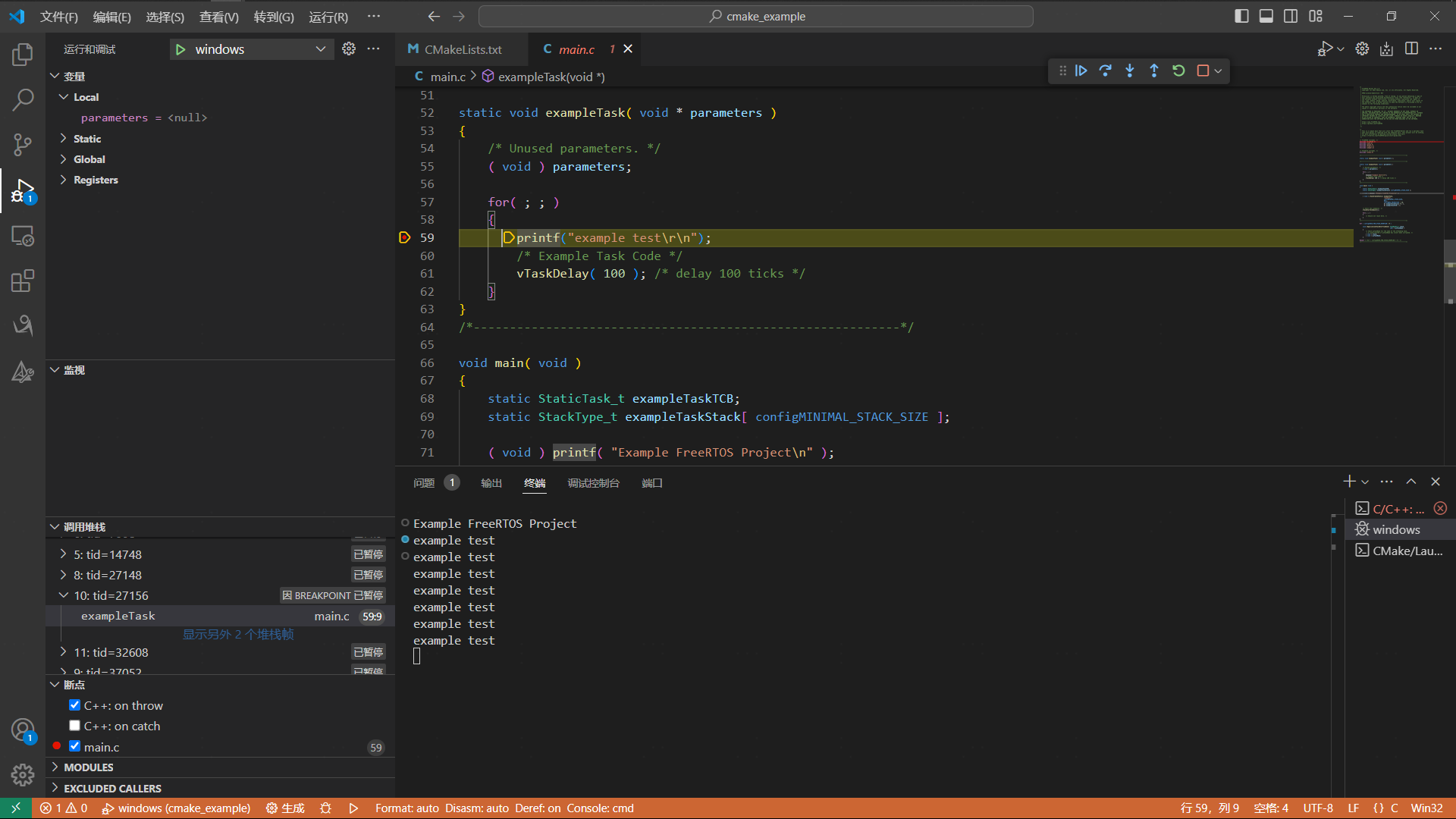
Task: Toggle the C++: on throw breakpoint checkbox
Action: click(74, 705)
